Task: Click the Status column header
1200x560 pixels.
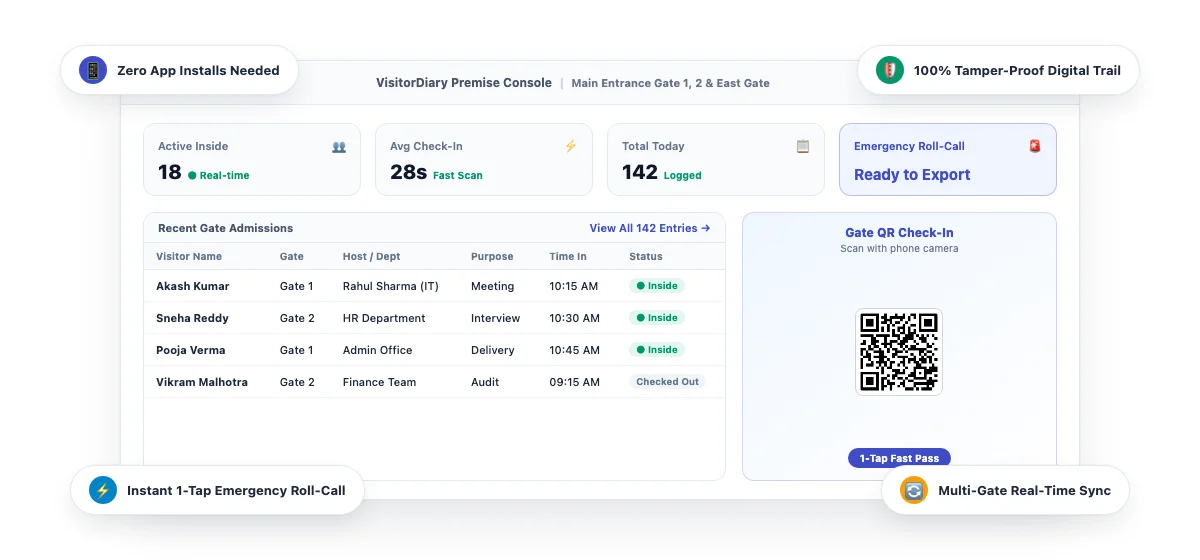Action: point(646,257)
